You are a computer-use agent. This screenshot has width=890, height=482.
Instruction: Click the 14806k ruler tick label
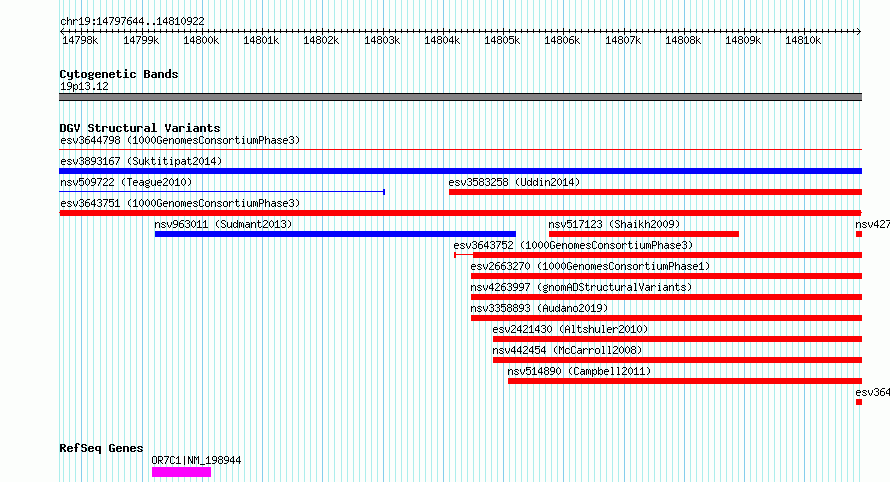(562, 41)
